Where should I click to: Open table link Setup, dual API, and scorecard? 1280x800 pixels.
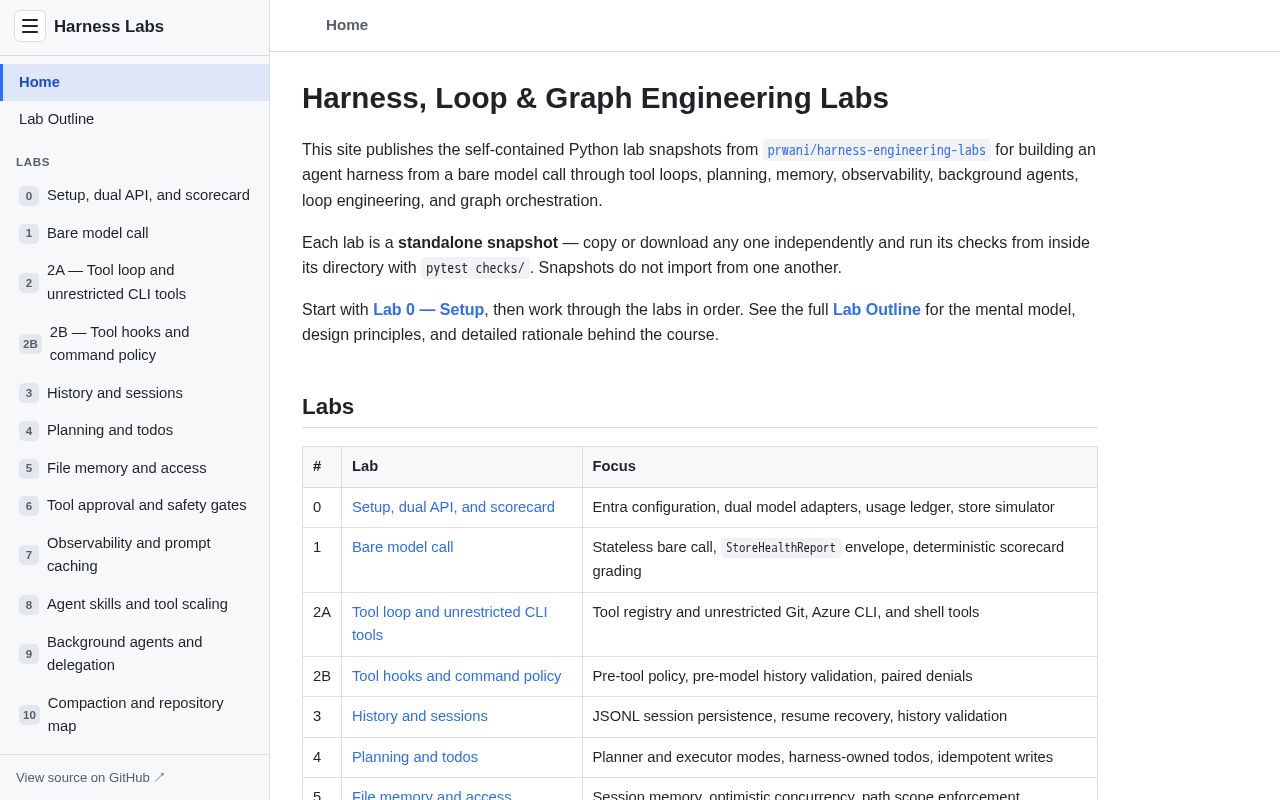click(453, 507)
